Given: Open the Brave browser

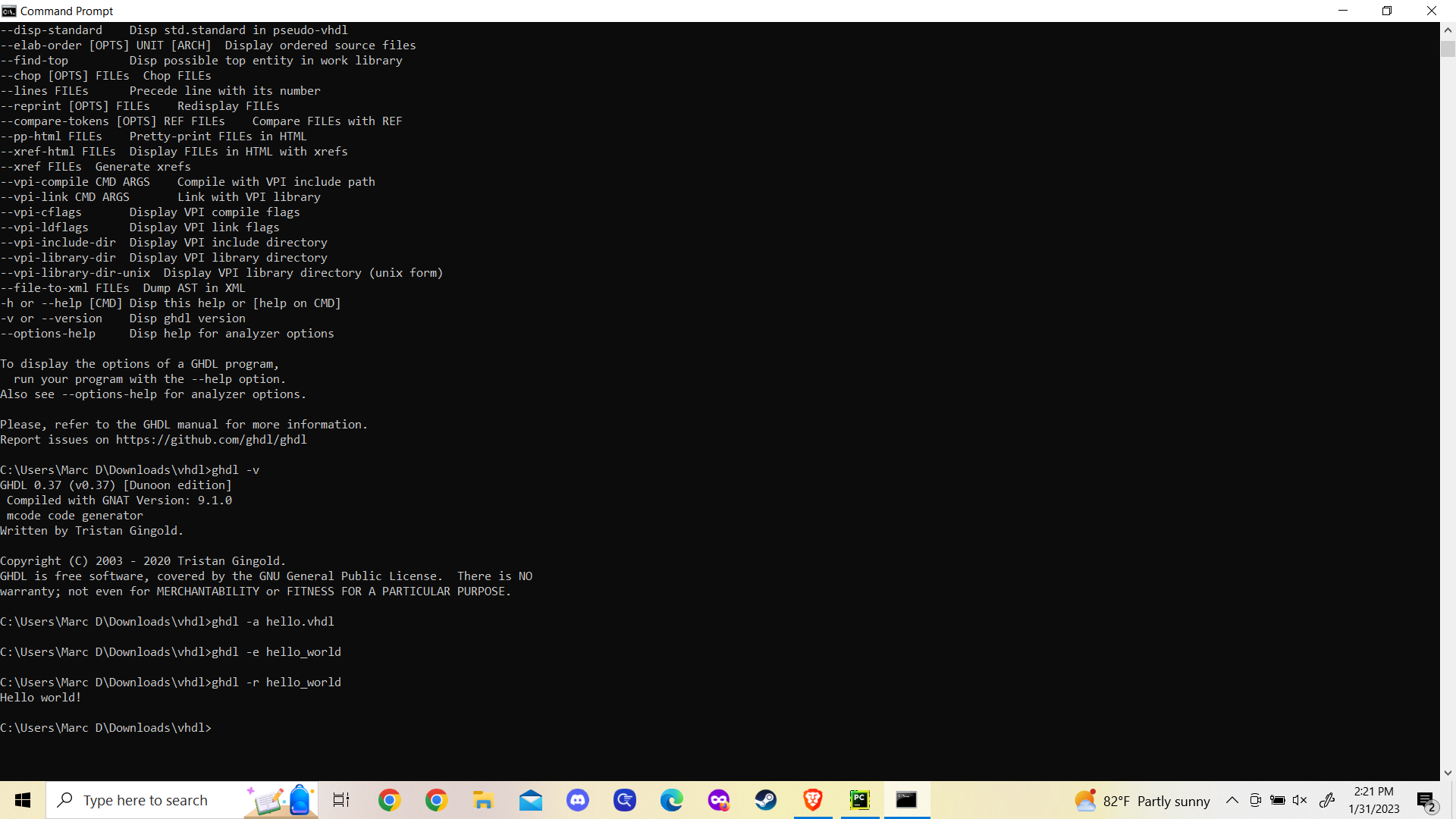Looking at the screenshot, I should pos(813,800).
